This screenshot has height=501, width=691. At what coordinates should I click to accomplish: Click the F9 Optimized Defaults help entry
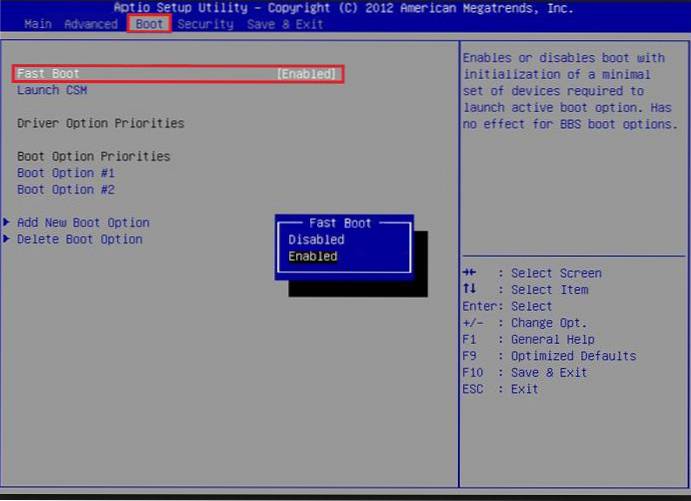tap(549, 357)
